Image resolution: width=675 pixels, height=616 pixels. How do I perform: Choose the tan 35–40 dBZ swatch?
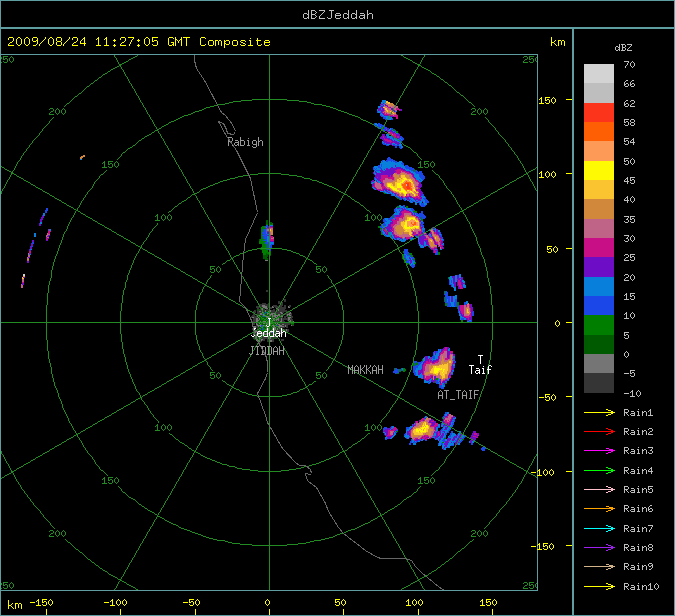[599, 209]
